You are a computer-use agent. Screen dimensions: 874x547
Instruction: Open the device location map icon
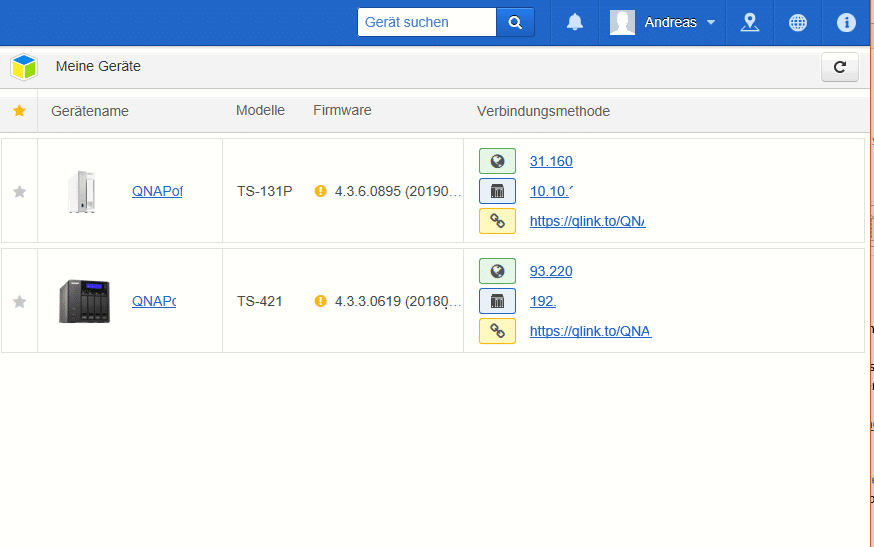750,22
